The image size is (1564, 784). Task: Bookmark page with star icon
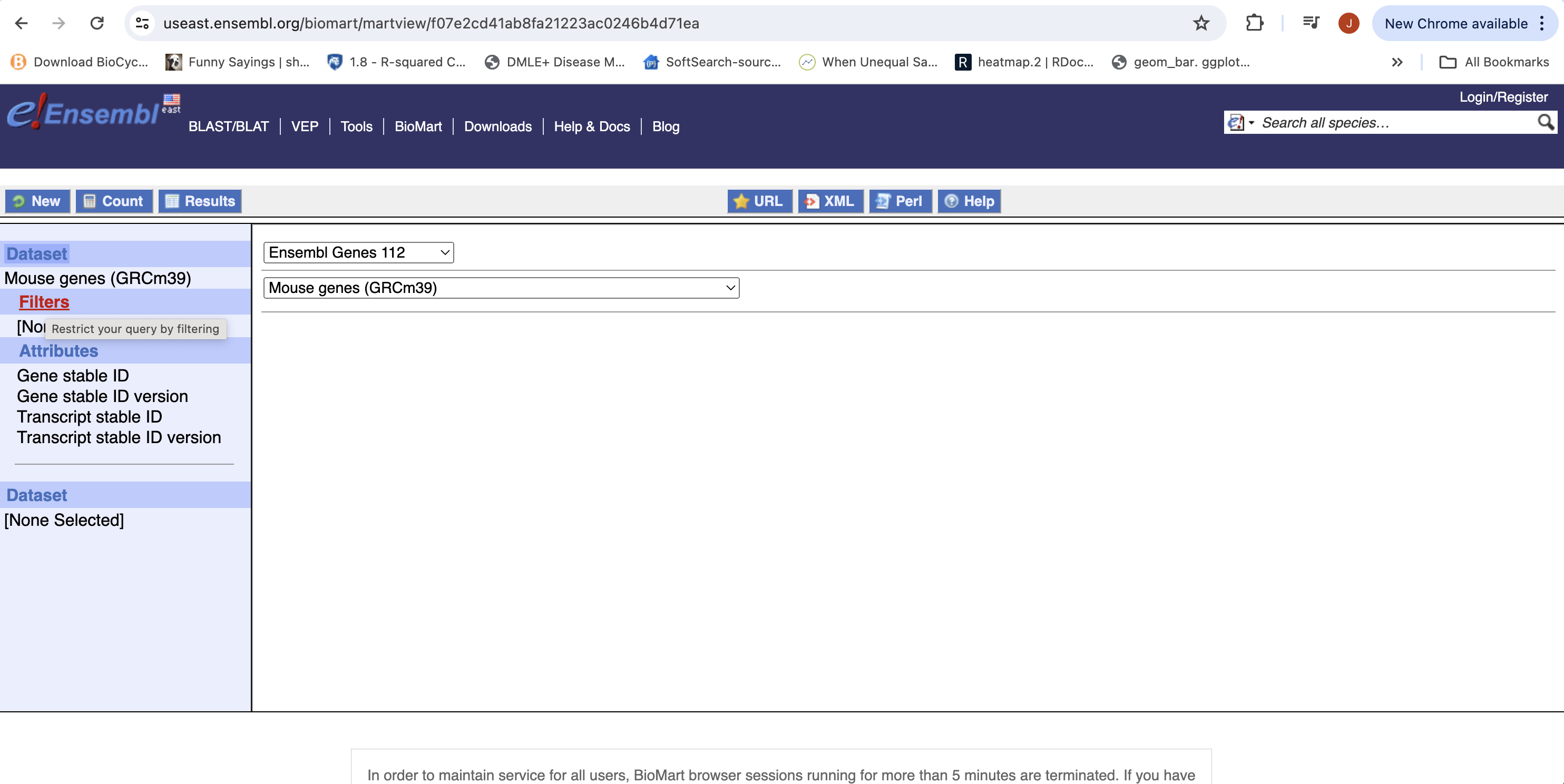coord(1201,24)
